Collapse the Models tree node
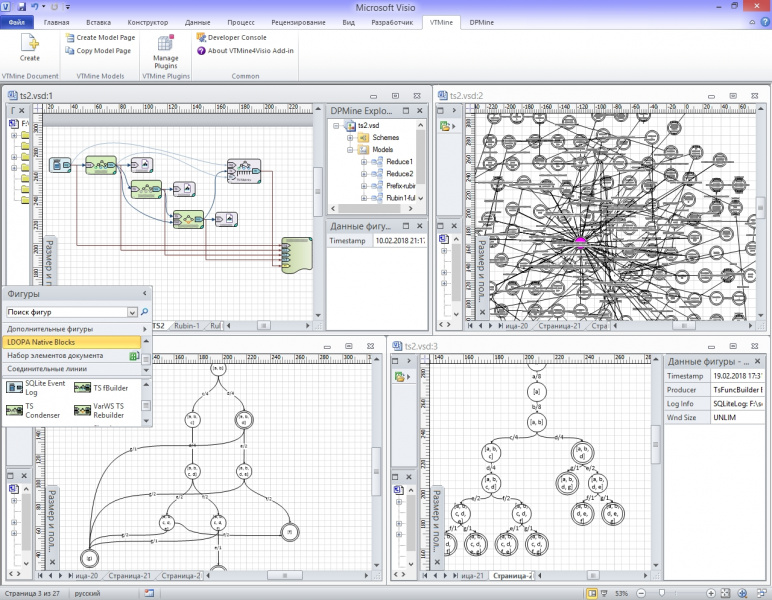This screenshot has height=600, width=772. [x=350, y=150]
